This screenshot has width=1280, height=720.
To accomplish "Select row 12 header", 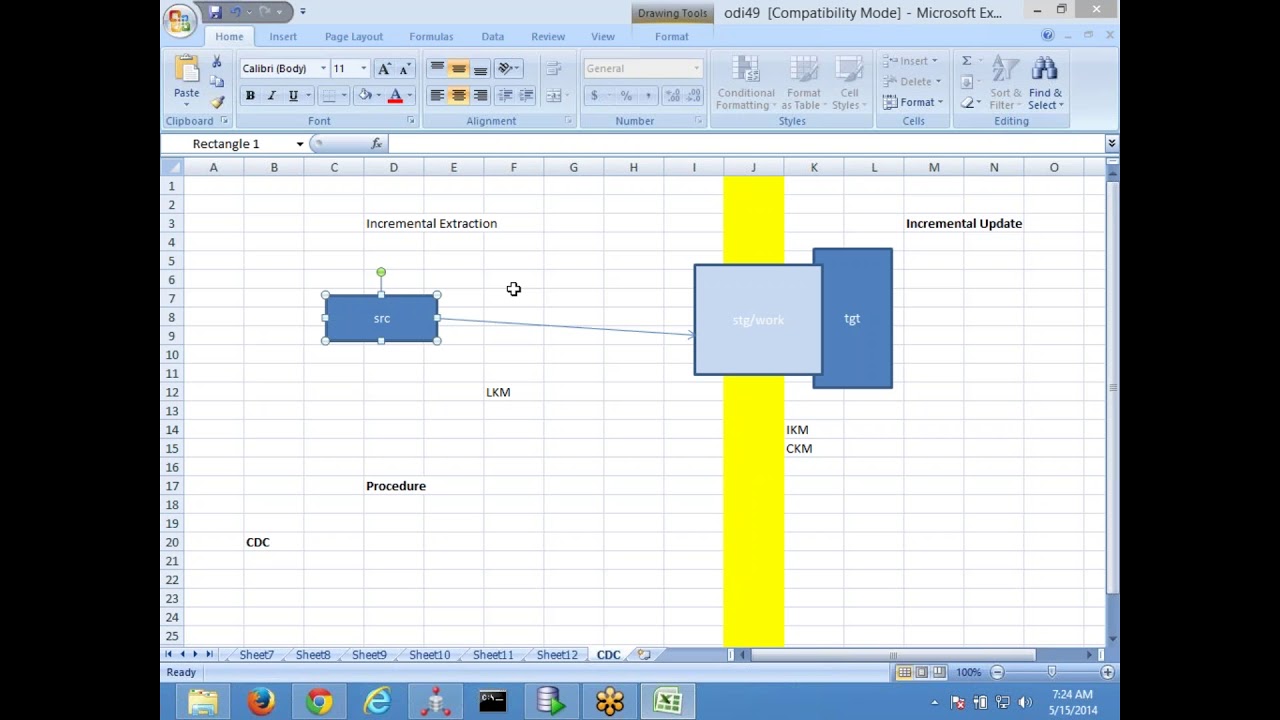I will tap(172, 392).
